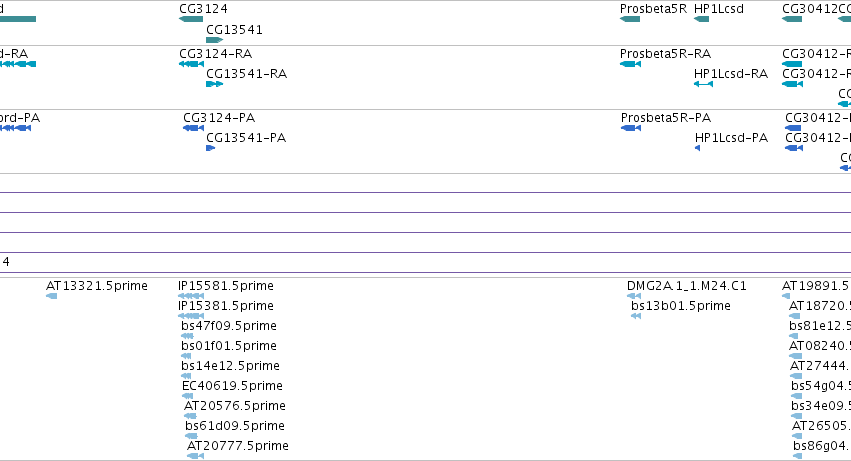Click the bs81e12 EST label
The width and height of the screenshot is (851, 461).
point(820,326)
